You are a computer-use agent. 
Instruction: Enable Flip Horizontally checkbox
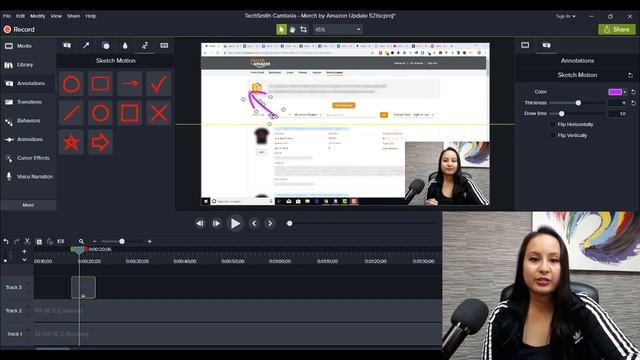[553, 124]
